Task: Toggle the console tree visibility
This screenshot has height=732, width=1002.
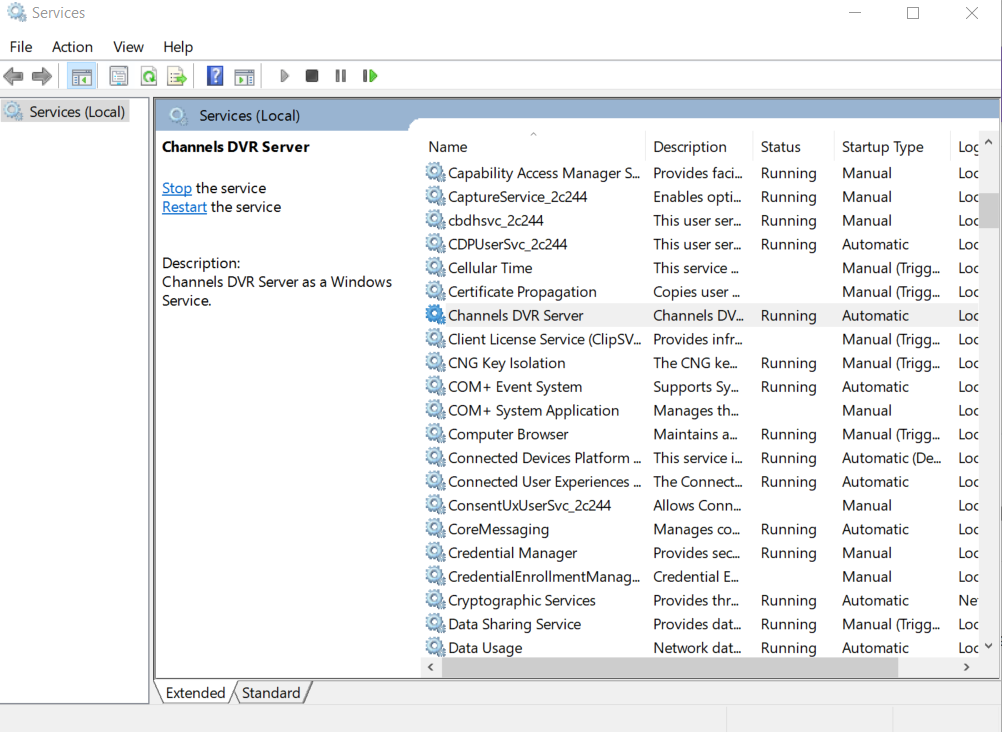Action: point(81,75)
